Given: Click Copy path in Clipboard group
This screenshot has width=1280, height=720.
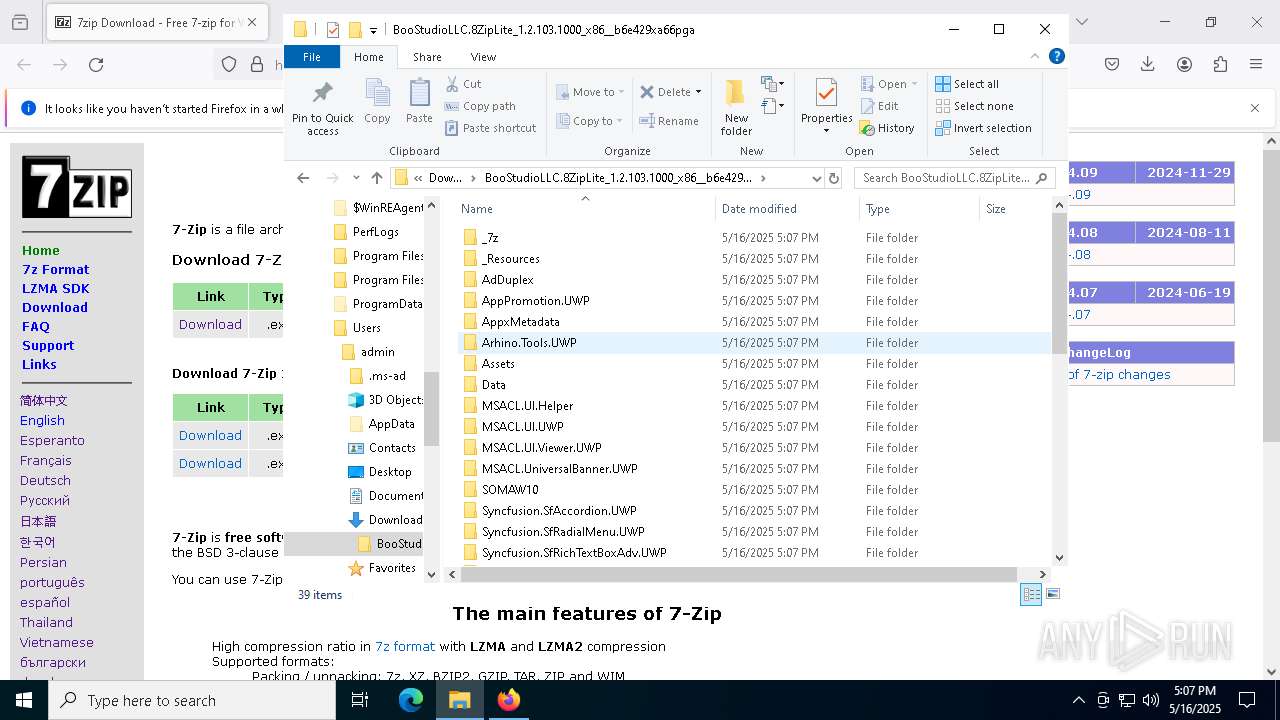Looking at the screenshot, I should [x=481, y=106].
